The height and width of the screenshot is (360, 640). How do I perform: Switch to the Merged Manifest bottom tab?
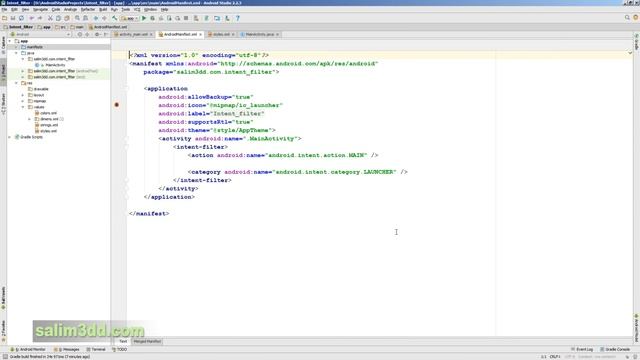(x=147, y=341)
